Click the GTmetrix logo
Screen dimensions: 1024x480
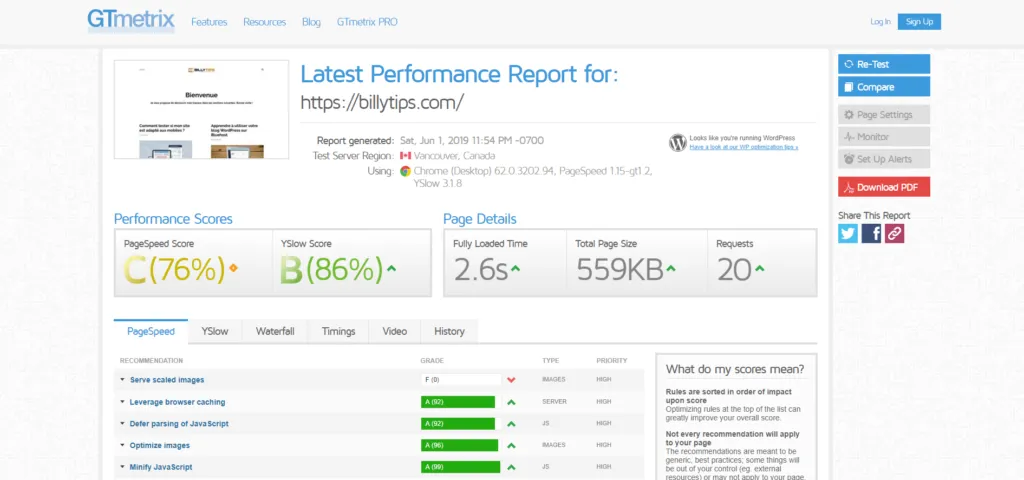pyautogui.click(x=131, y=21)
